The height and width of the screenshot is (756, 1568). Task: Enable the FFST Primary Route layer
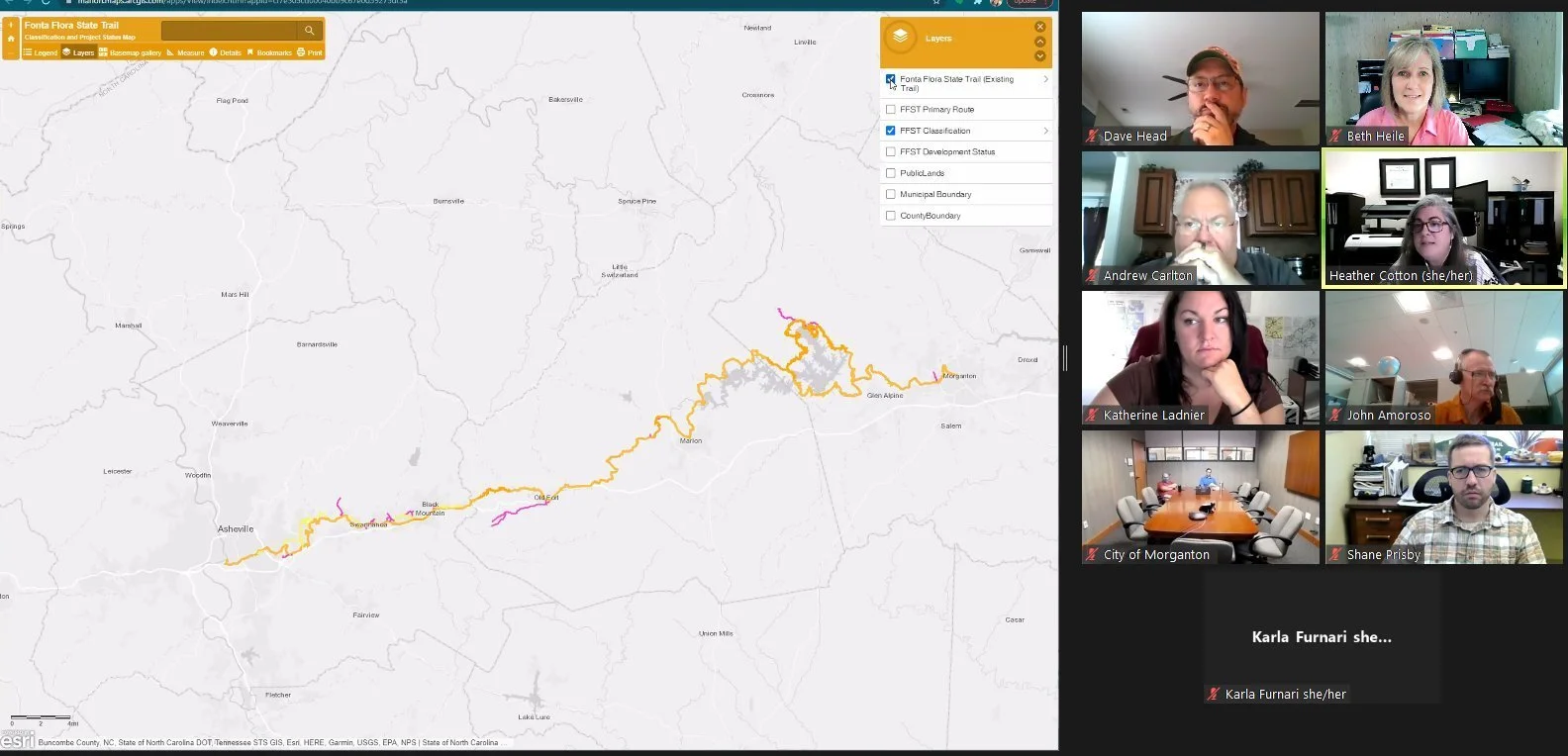tap(891, 110)
